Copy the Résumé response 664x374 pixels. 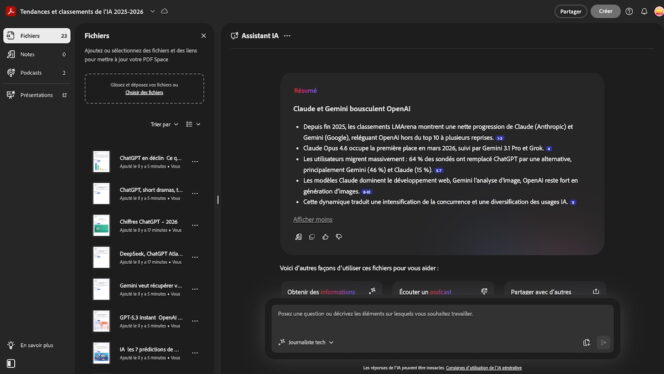(x=312, y=237)
